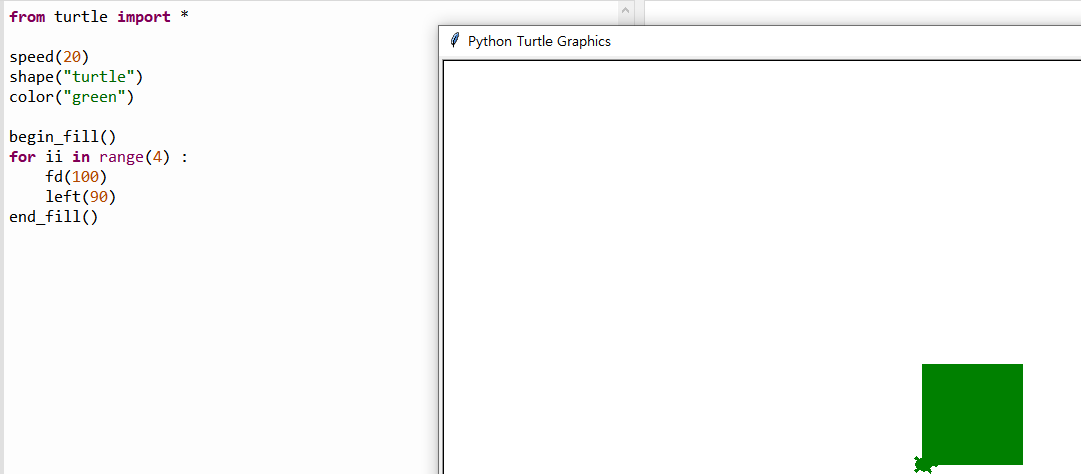Place cursor on the left(90) line
The height and width of the screenshot is (474, 1081).
pos(81,196)
